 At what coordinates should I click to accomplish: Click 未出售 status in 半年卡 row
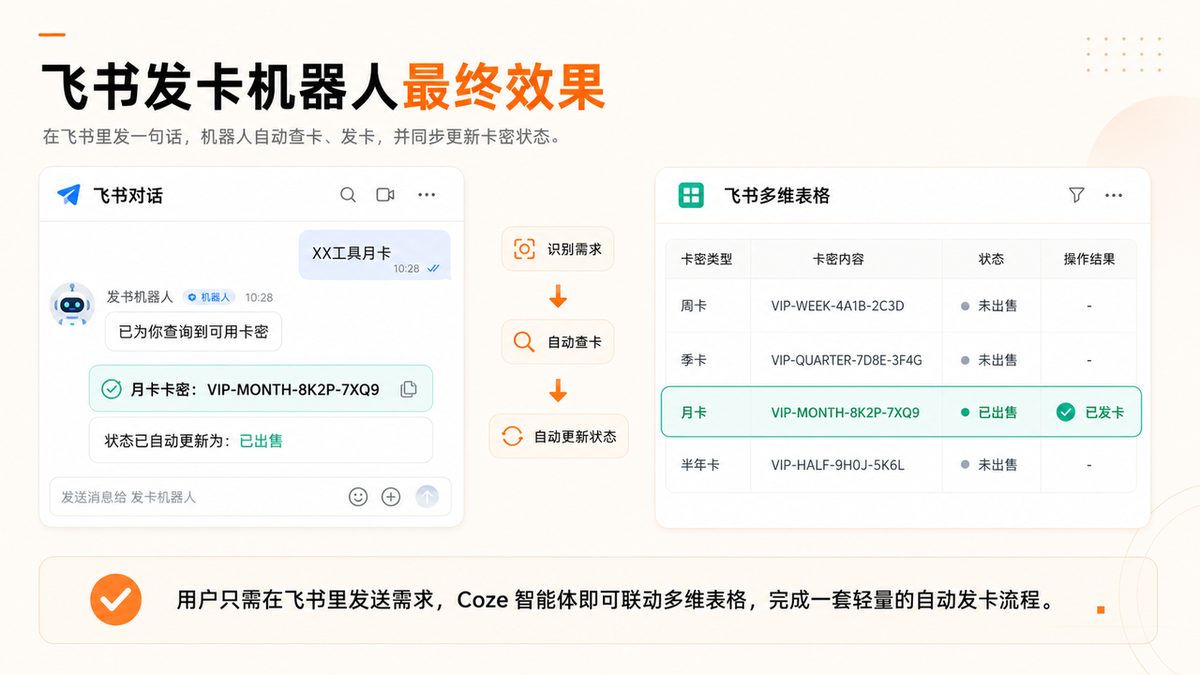[x=990, y=465]
